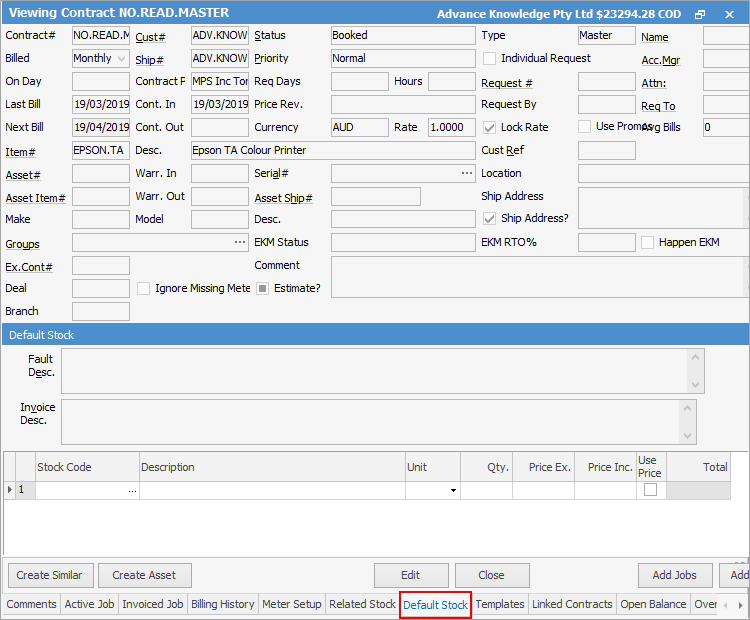Click the Request # link label

507,83
